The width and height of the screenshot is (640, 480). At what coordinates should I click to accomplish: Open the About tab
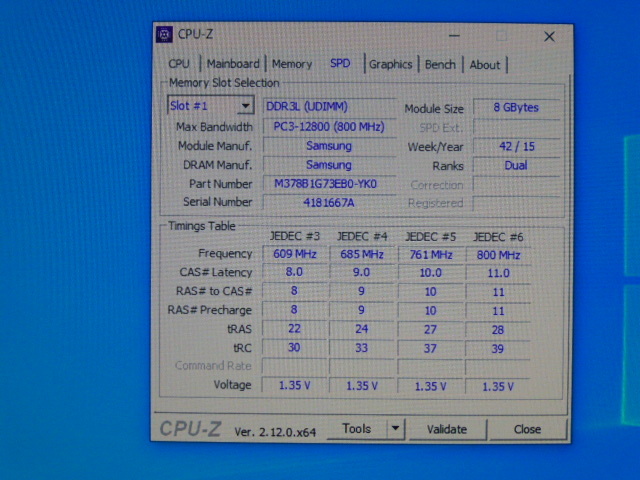484,65
